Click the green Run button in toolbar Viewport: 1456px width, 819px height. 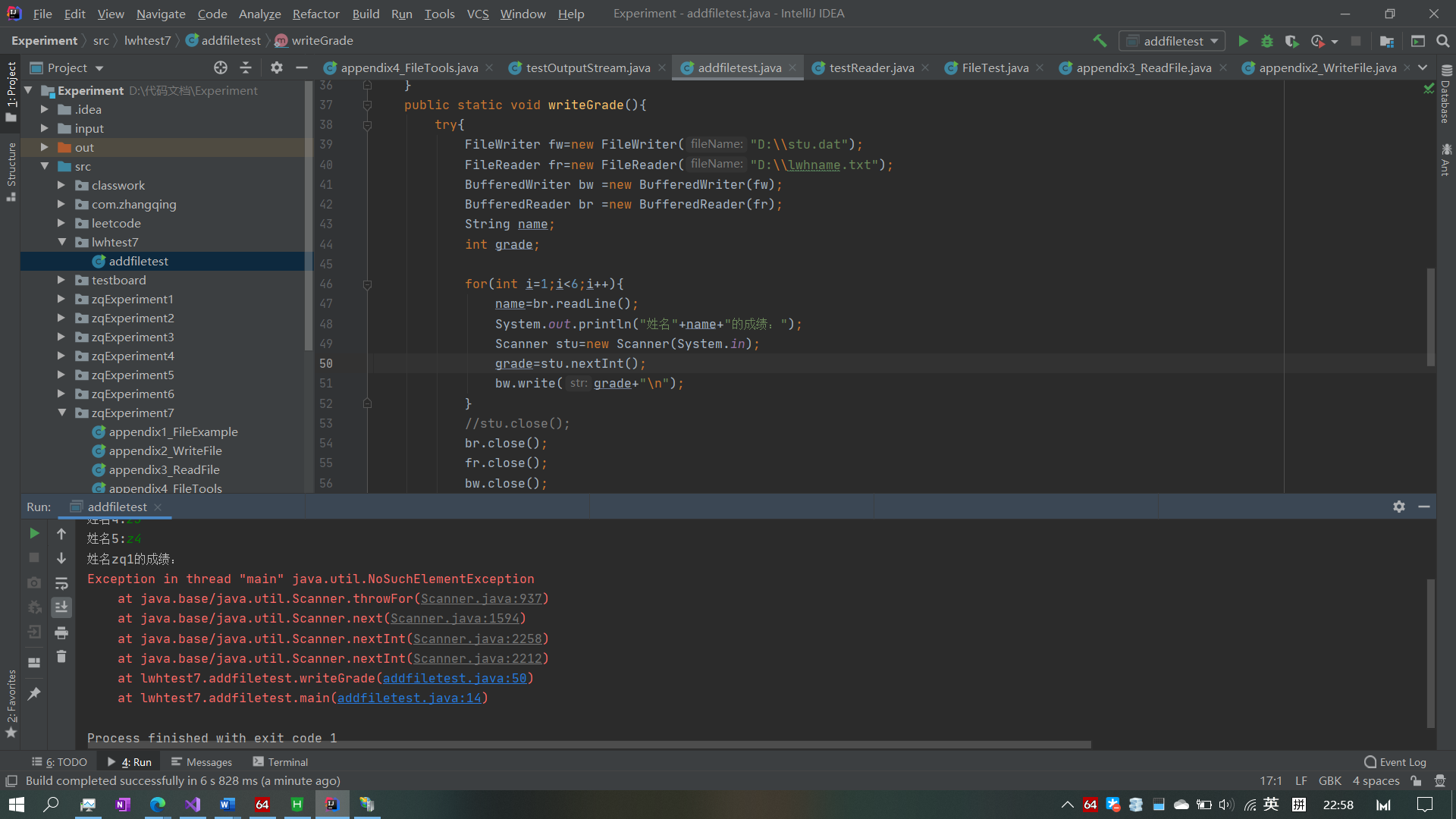pos(1242,41)
